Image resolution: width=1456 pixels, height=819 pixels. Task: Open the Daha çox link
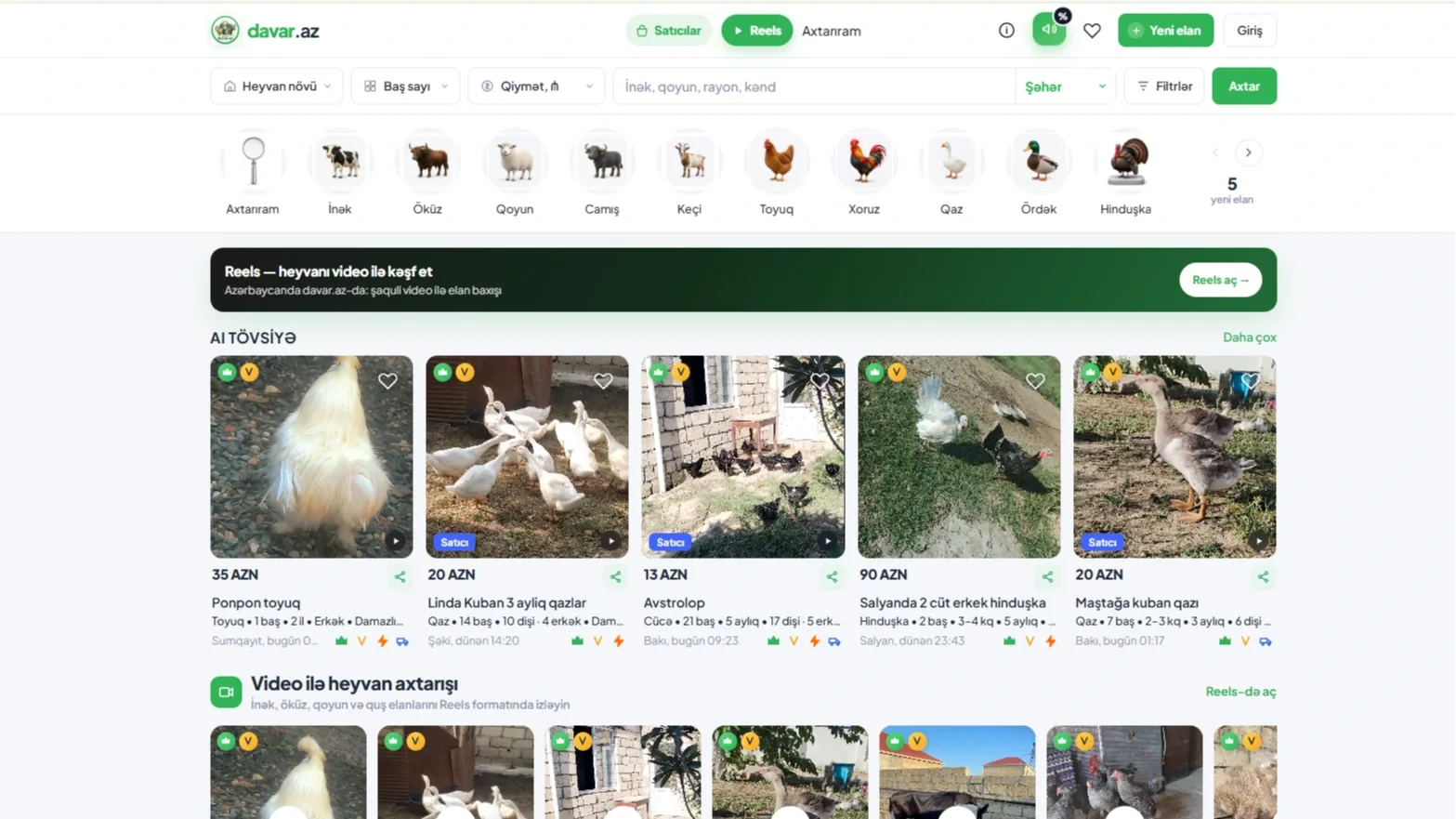click(x=1250, y=337)
